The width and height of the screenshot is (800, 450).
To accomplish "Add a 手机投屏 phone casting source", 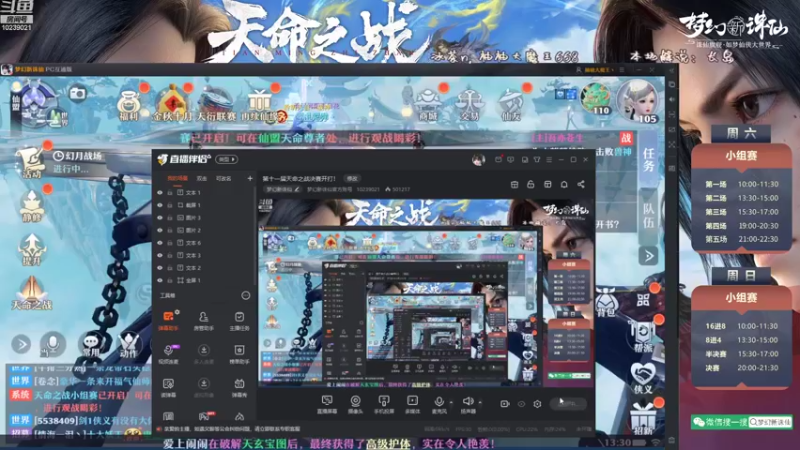I will (384, 405).
